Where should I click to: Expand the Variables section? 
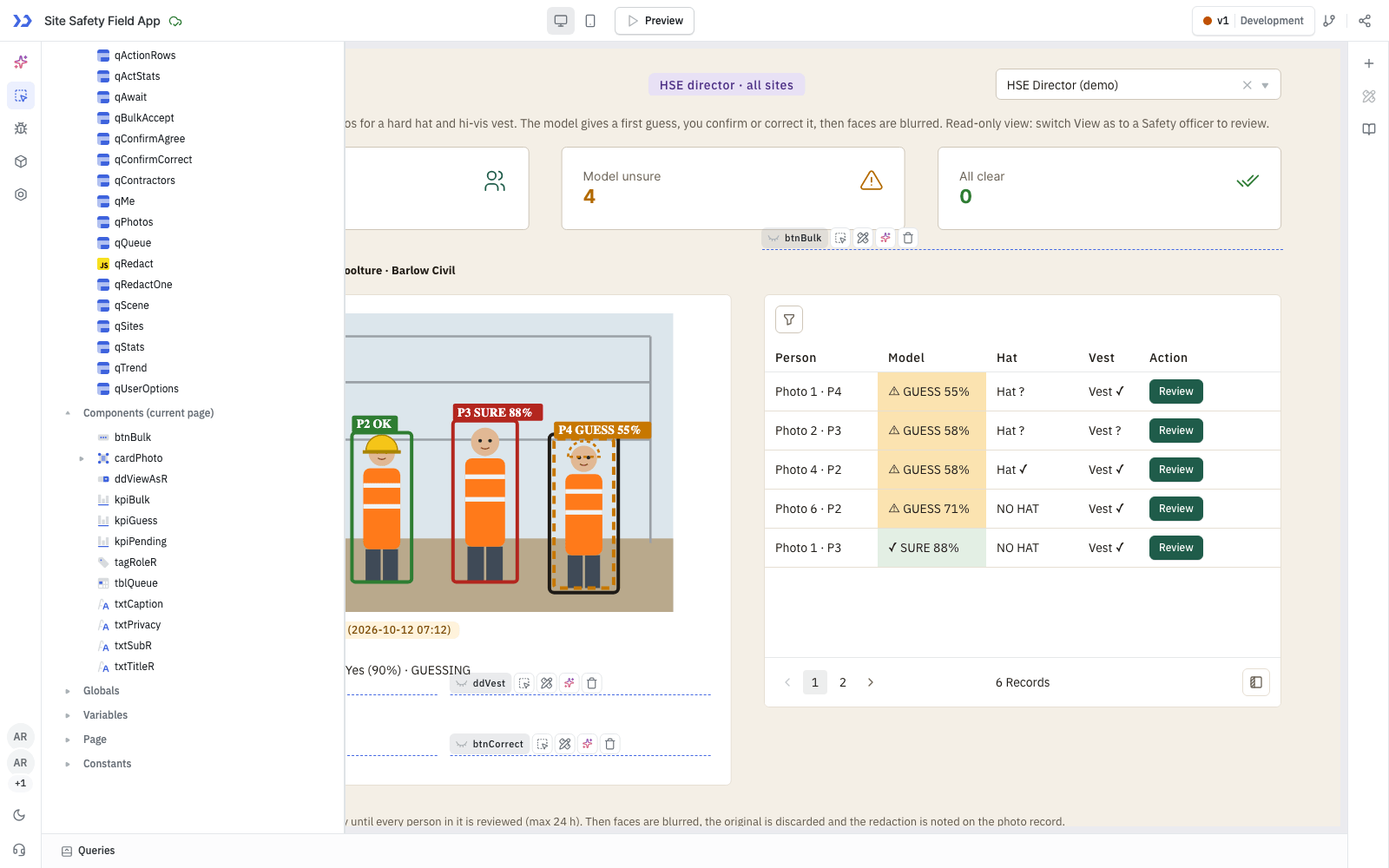pyautogui.click(x=68, y=715)
